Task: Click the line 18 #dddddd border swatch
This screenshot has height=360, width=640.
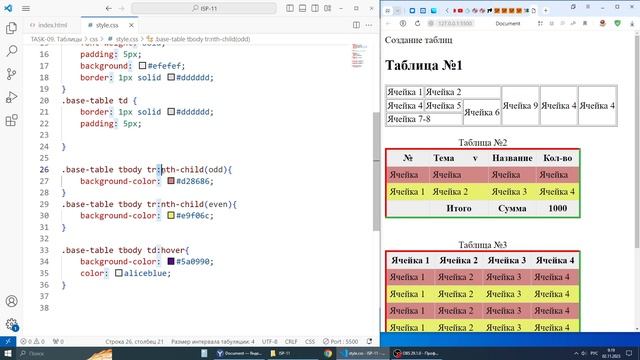Action: point(171,77)
